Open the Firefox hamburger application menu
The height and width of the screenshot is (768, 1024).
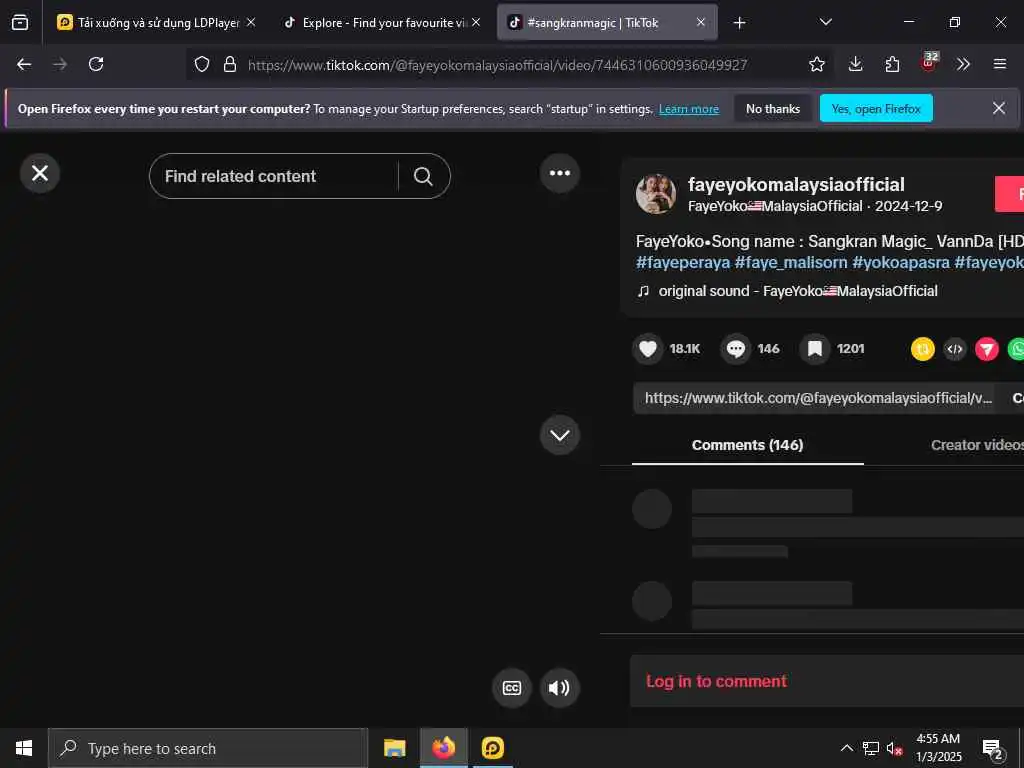coord(1000,64)
